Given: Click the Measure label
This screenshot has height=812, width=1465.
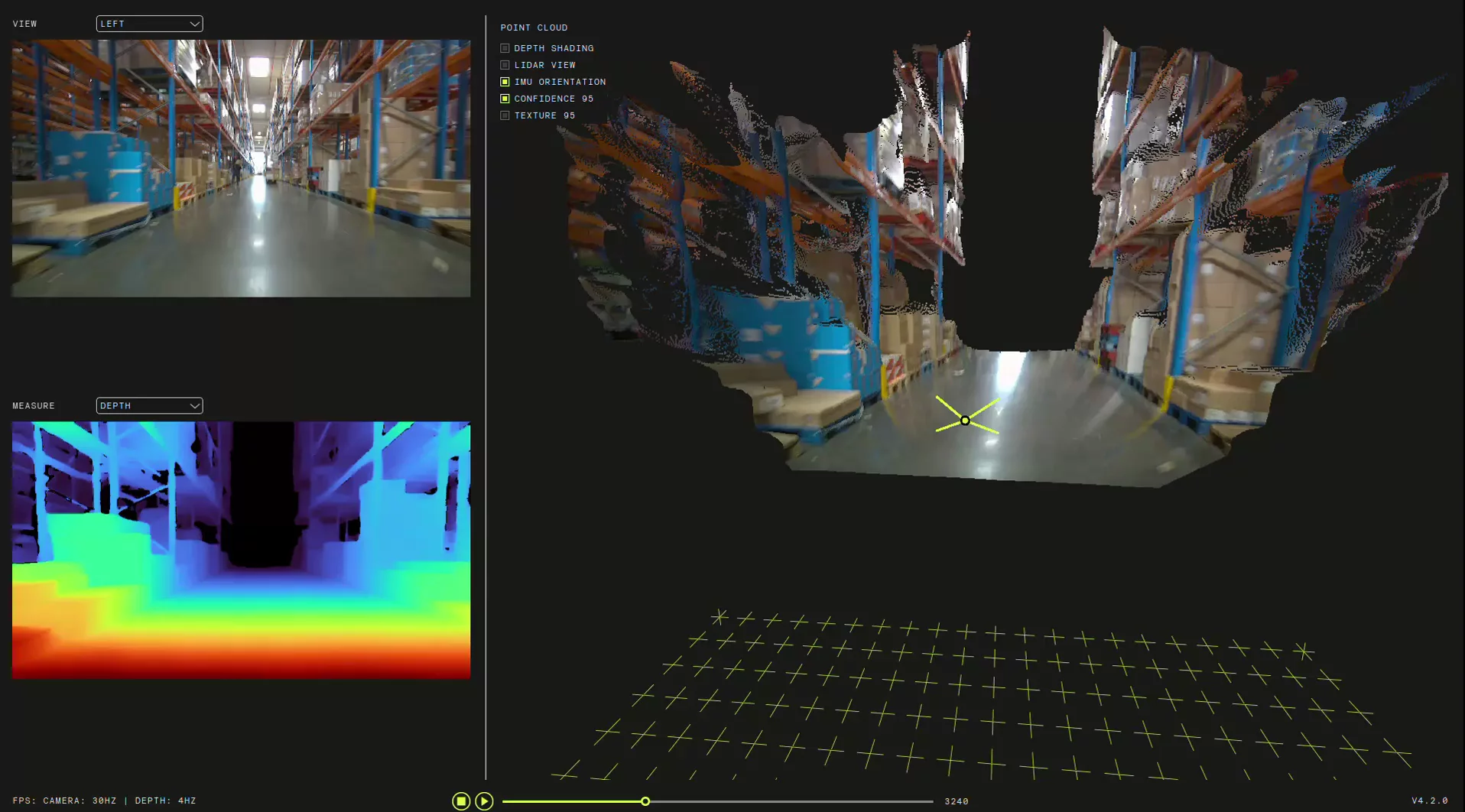Looking at the screenshot, I should click(x=34, y=406).
